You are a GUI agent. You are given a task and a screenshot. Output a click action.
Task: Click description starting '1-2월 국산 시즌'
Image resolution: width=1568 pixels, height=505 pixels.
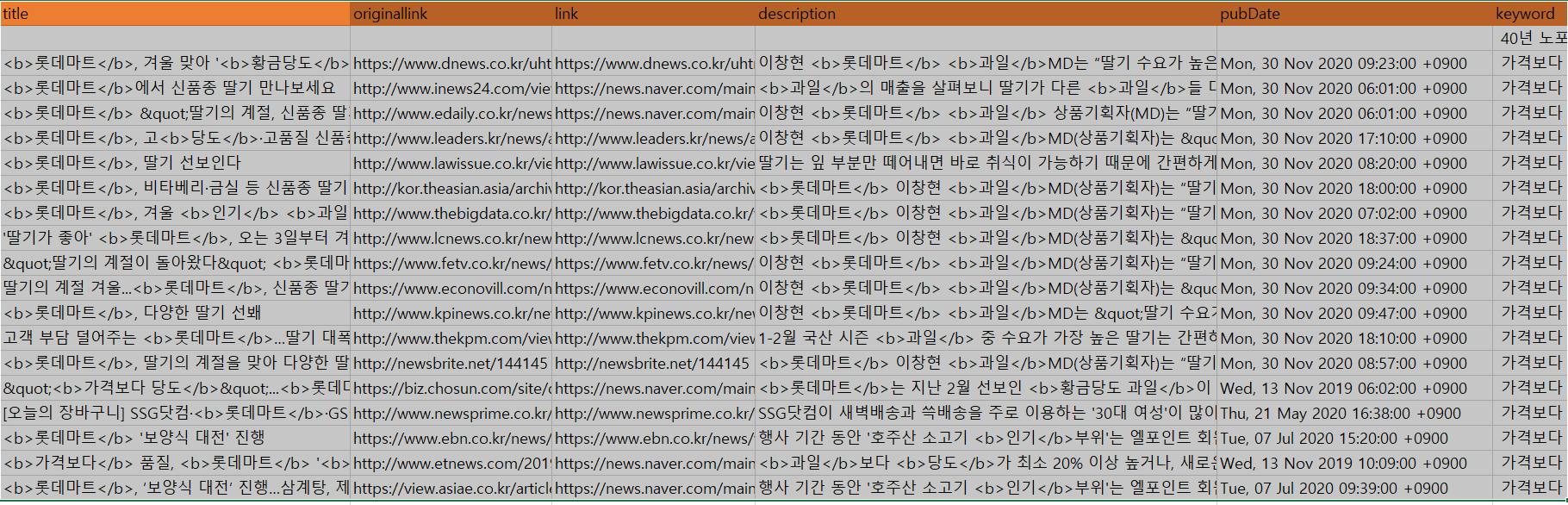[986, 339]
